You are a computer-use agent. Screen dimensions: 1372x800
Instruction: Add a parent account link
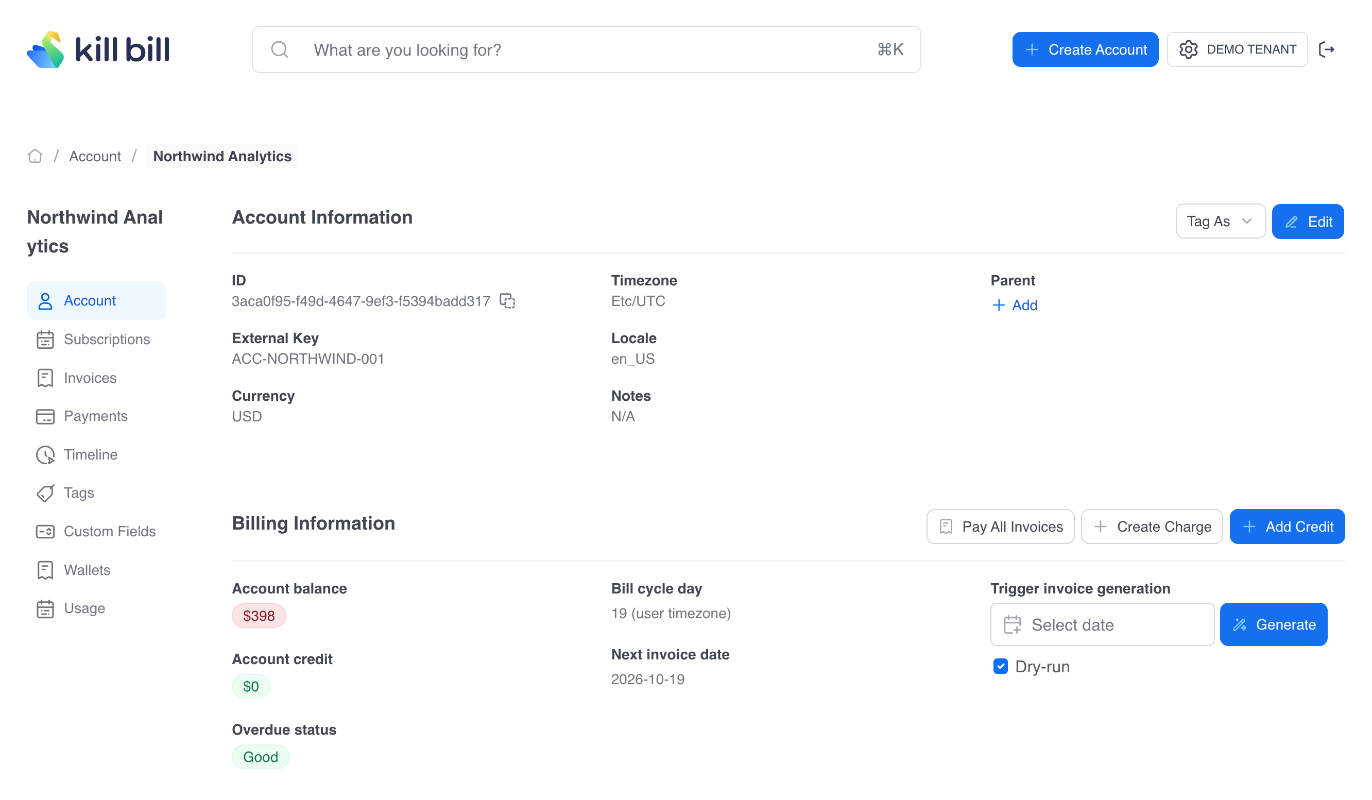coord(1014,305)
